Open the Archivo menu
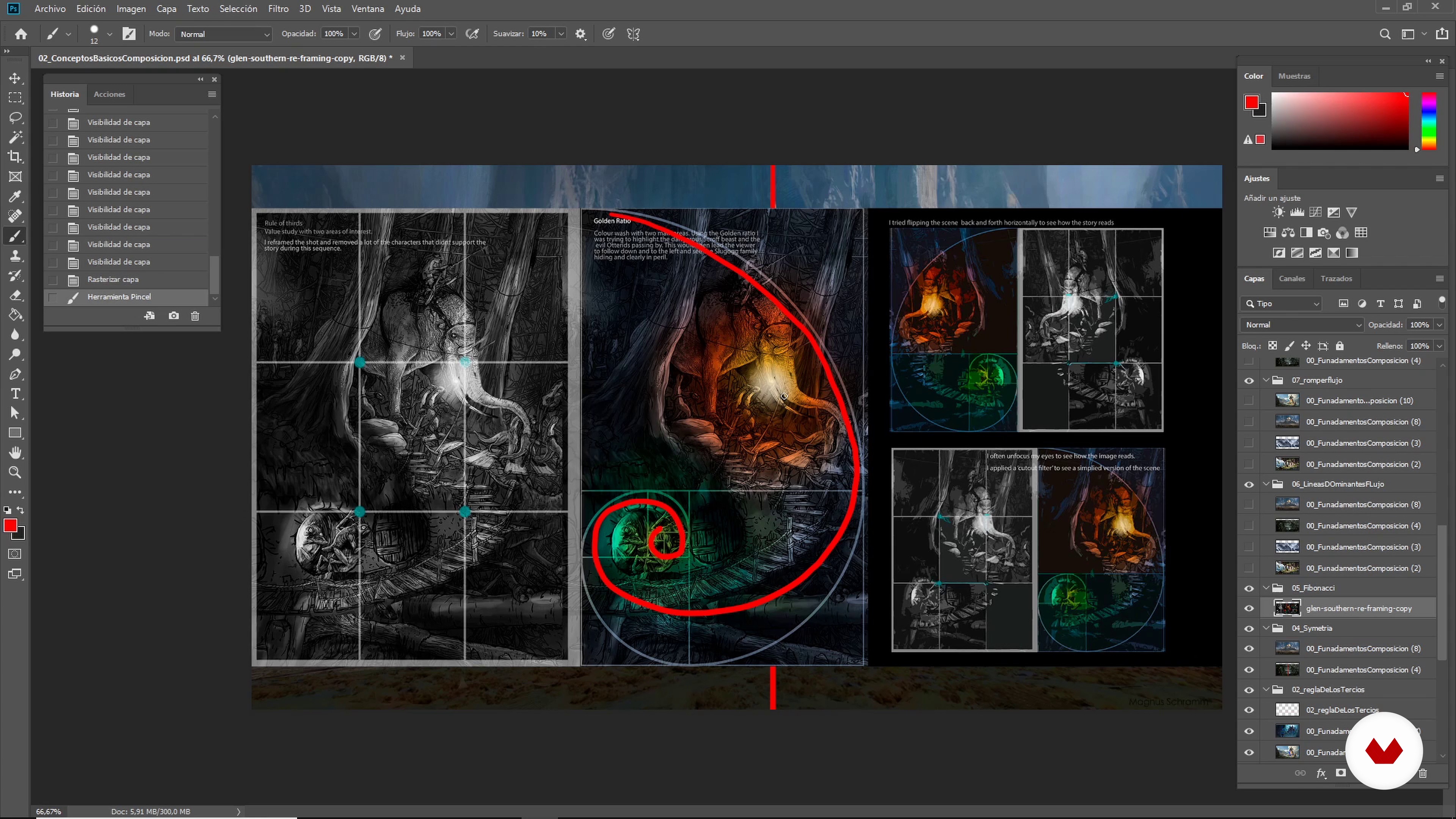The height and width of the screenshot is (819, 1456). (x=50, y=8)
